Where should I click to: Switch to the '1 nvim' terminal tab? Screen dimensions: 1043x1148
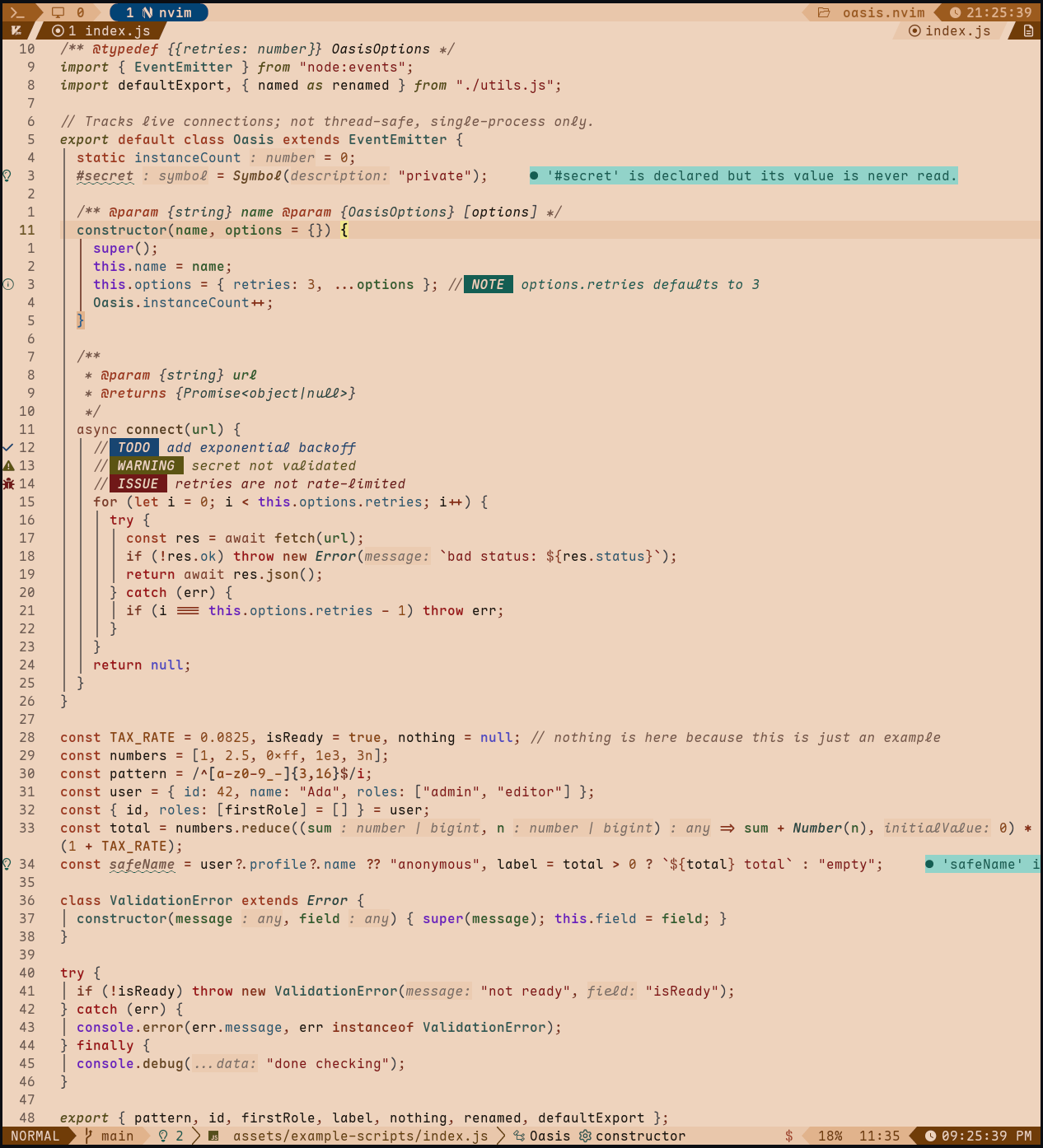[159, 12]
